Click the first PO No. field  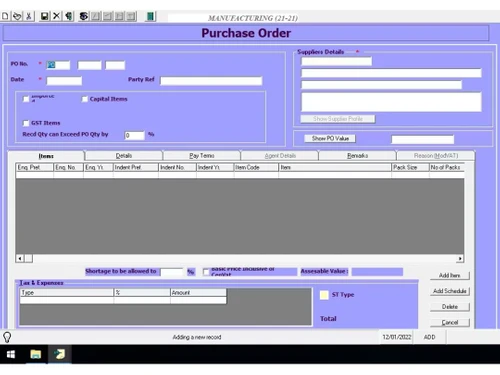(58, 65)
